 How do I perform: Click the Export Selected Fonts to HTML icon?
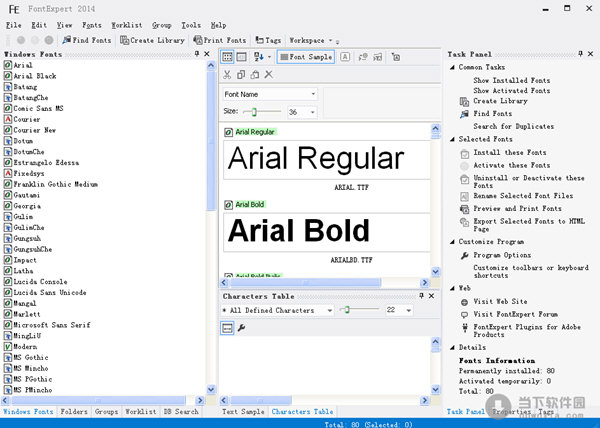coord(464,222)
